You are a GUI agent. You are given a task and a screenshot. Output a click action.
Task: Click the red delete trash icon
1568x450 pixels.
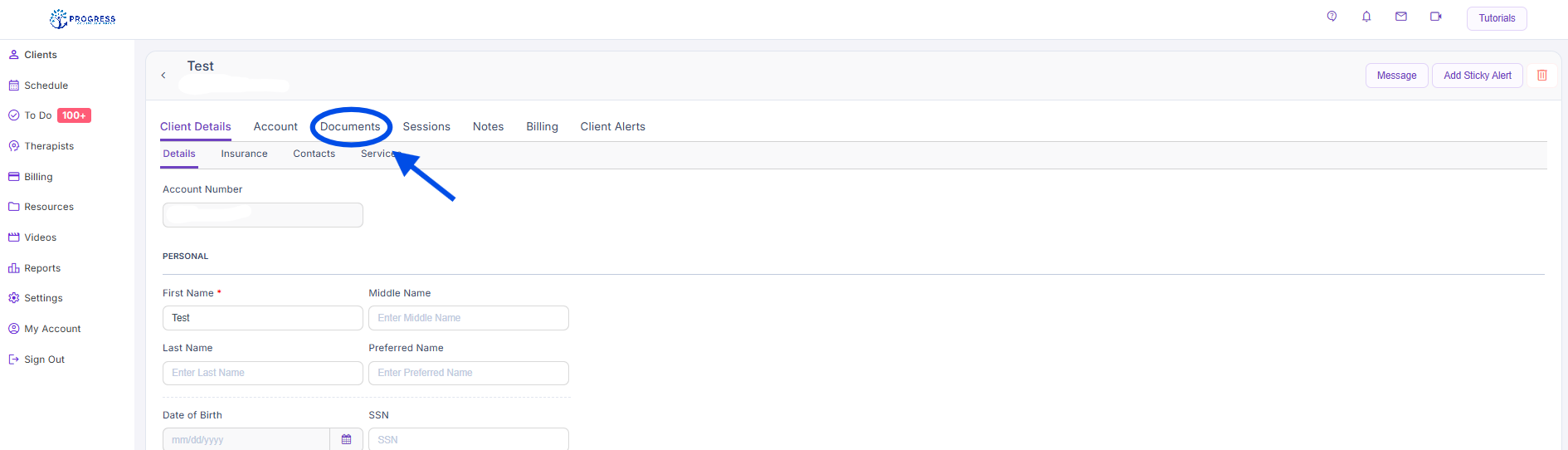(x=1542, y=76)
